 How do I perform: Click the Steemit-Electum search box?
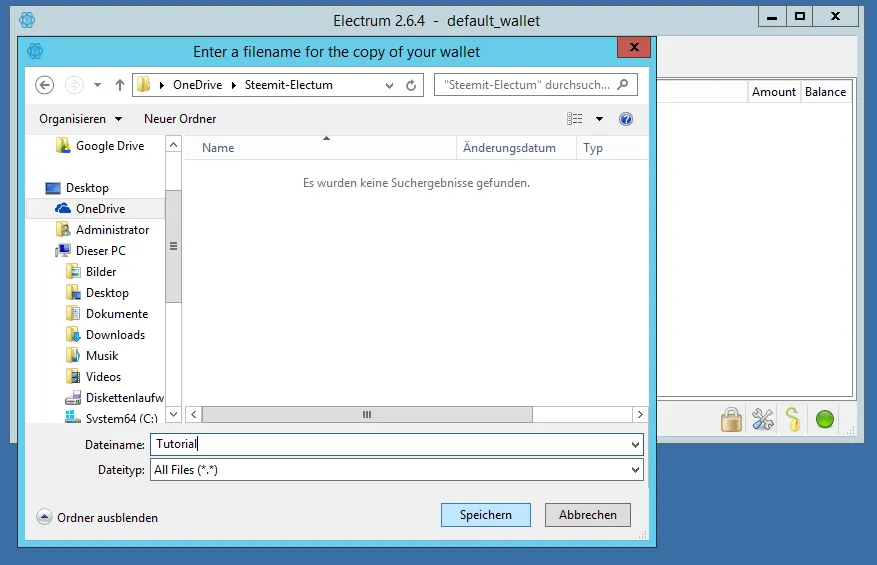[x=535, y=85]
